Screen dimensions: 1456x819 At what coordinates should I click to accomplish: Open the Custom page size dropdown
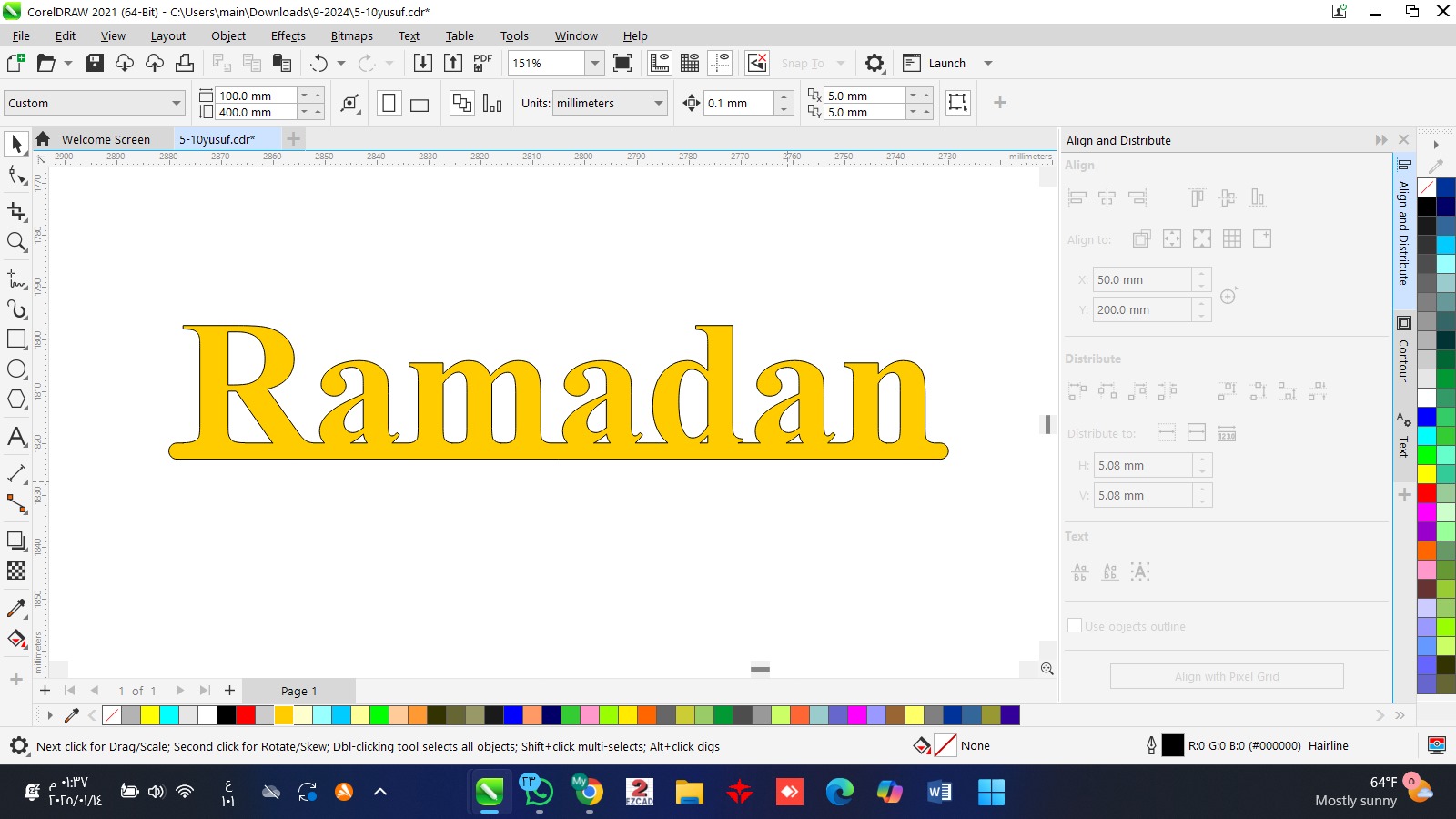177,104
